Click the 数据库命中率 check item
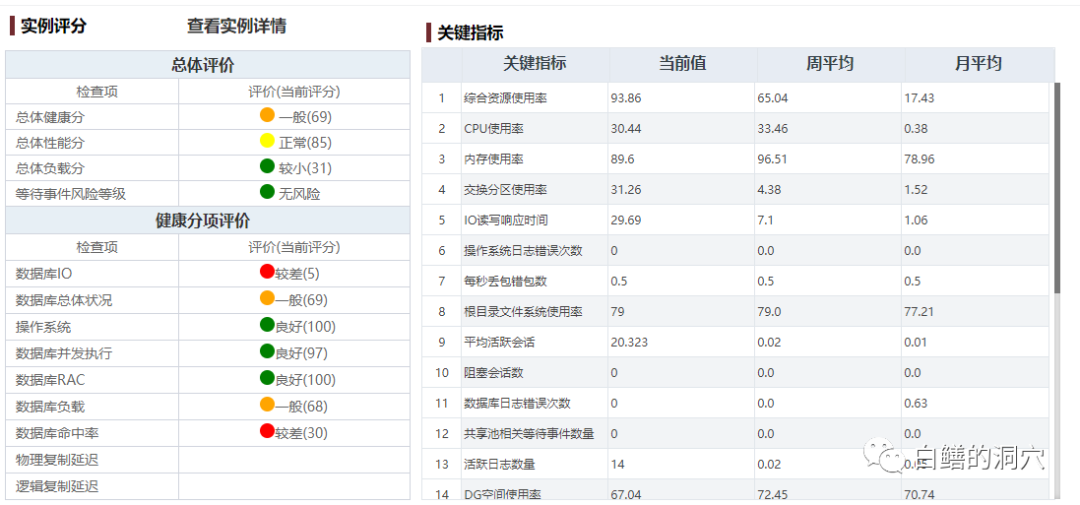Screen dimensions: 1080x505 tap(57, 433)
